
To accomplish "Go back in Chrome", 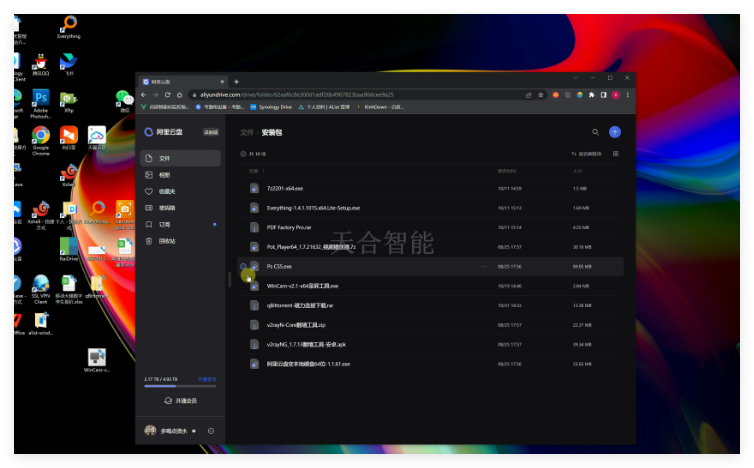I will [143, 95].
